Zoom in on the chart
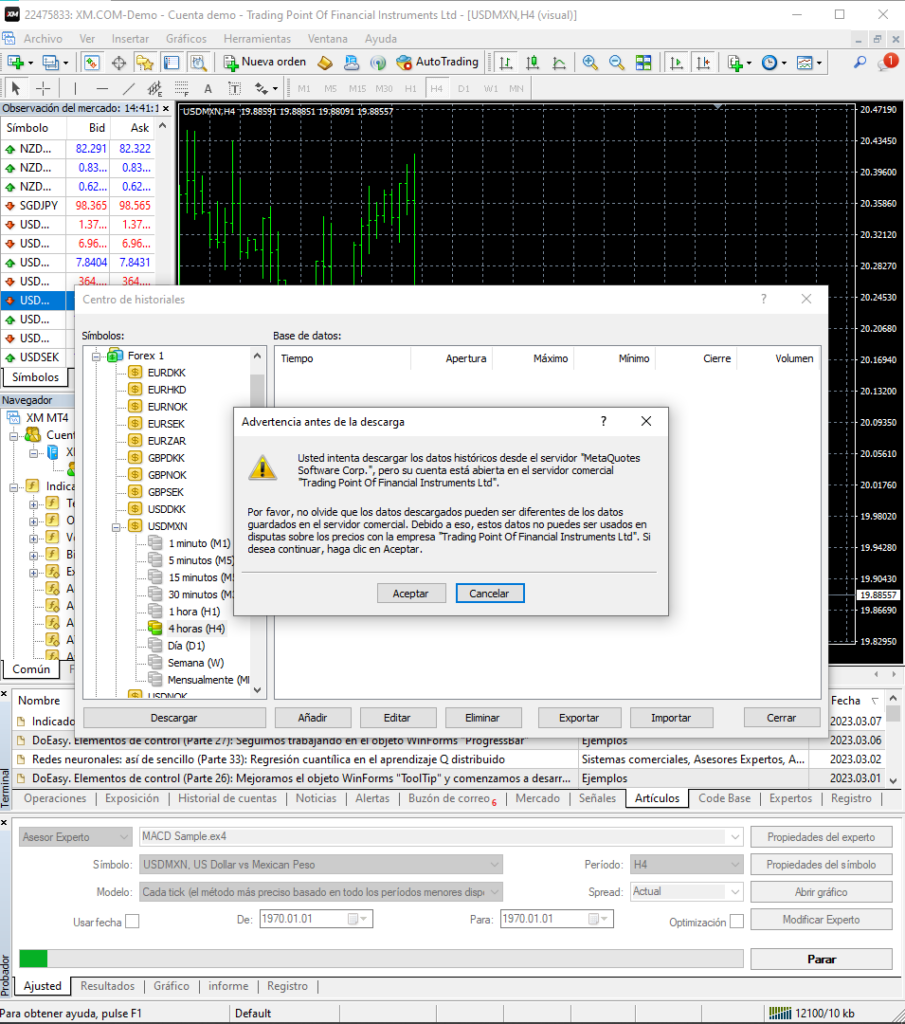Image resolution: width=905 pixels, height=1024 pixels. point(590,63)
